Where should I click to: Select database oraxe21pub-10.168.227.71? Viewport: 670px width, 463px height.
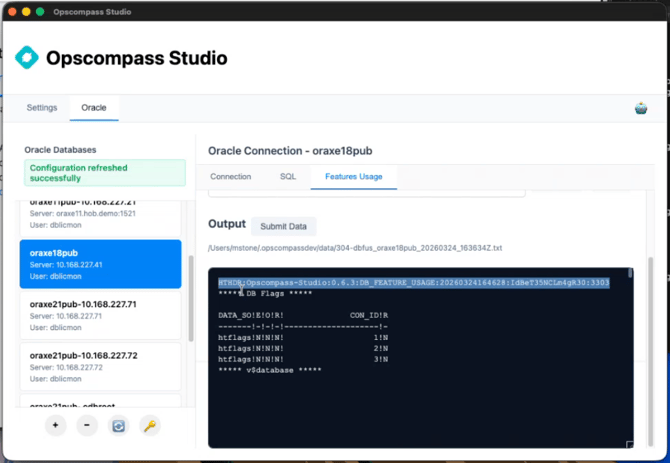point(100,315)
